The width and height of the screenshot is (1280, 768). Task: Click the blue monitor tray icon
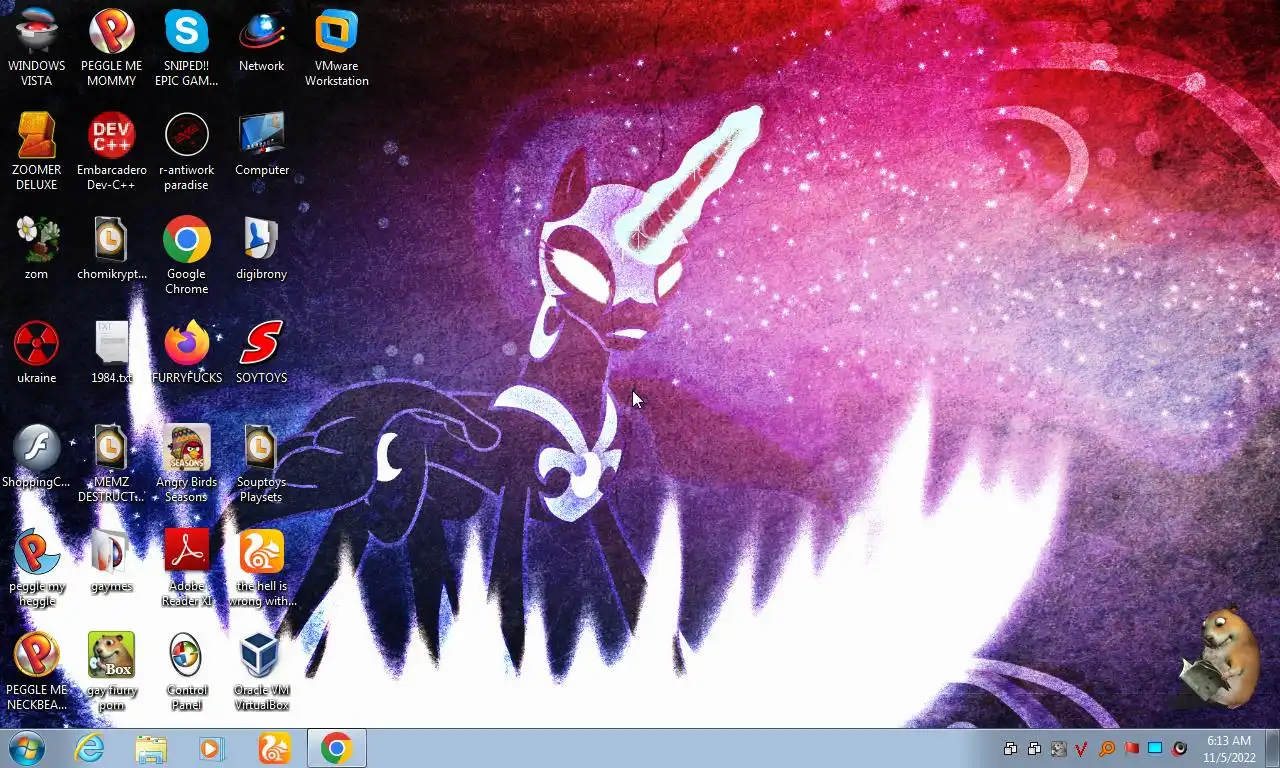click(x=1155, y=749)
